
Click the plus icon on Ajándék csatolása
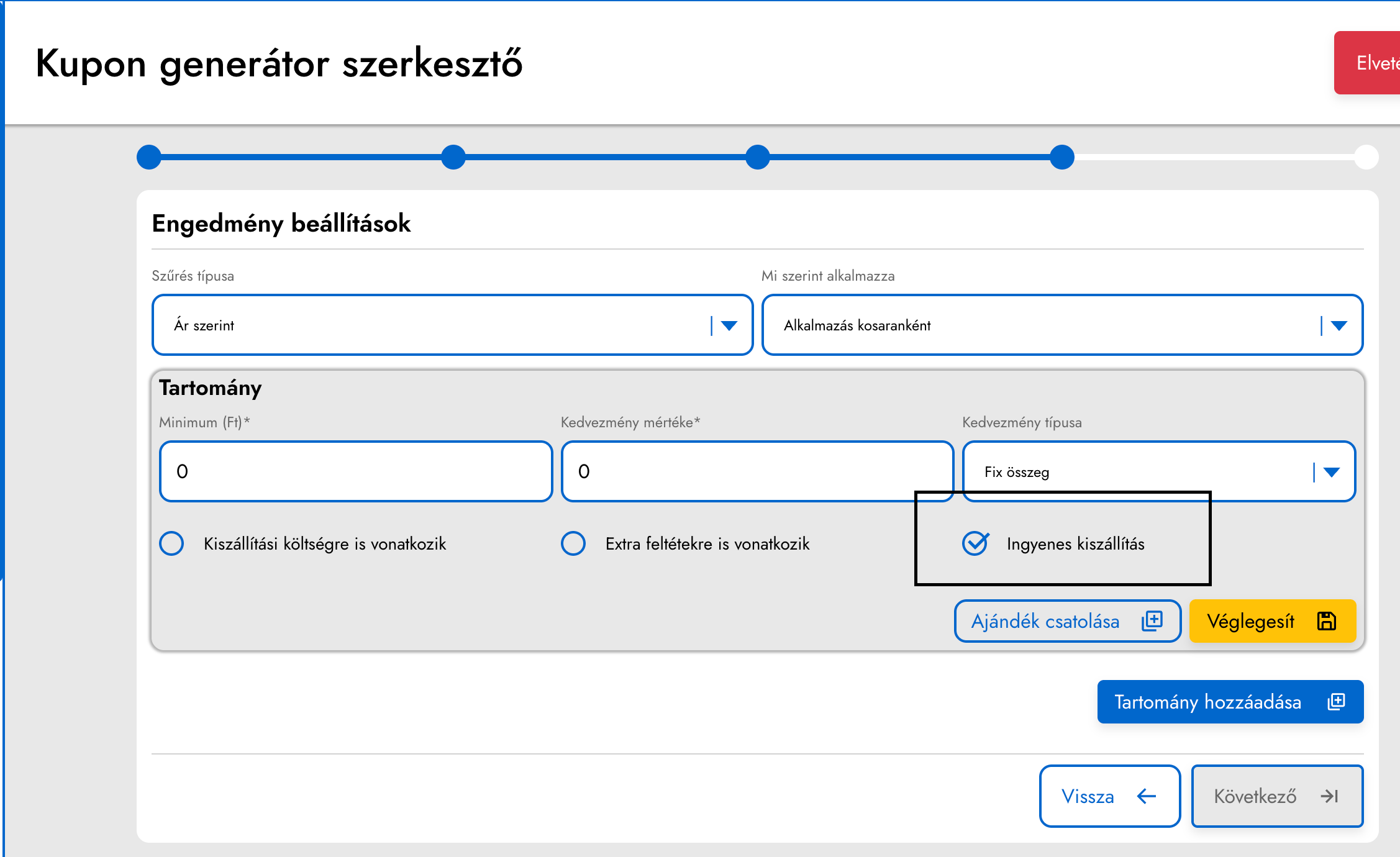(x=1152, y=621)
